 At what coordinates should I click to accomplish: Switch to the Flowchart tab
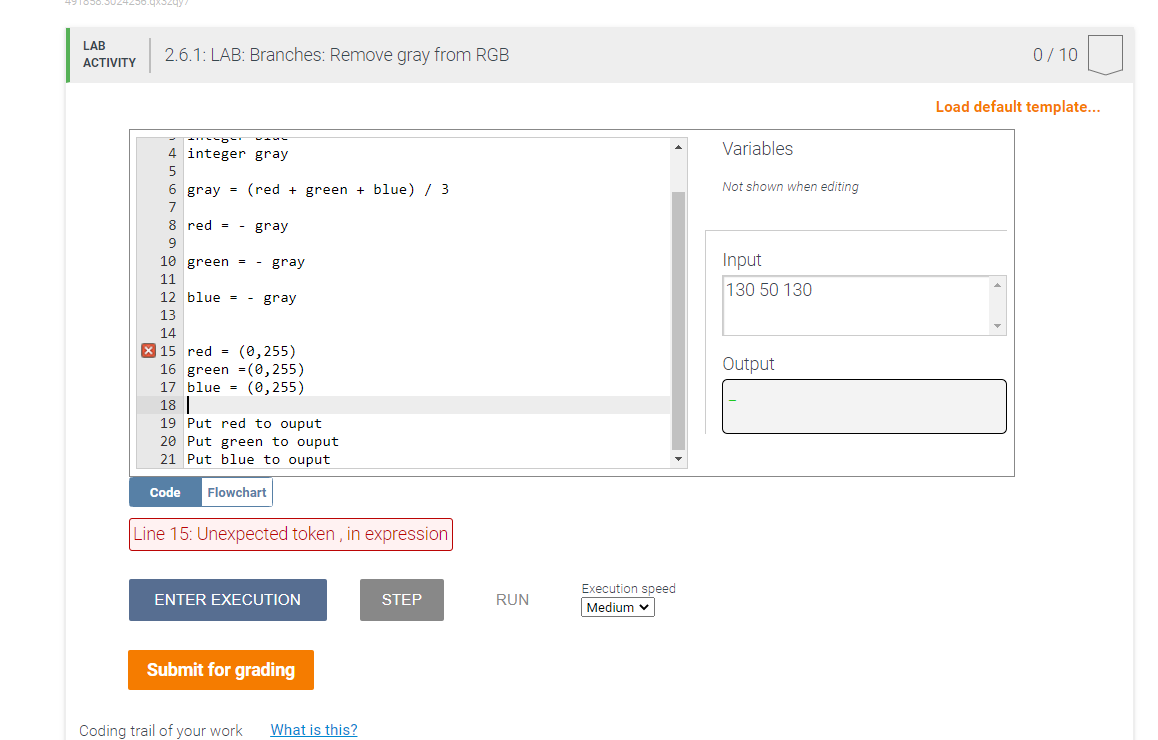pos(236,491)
